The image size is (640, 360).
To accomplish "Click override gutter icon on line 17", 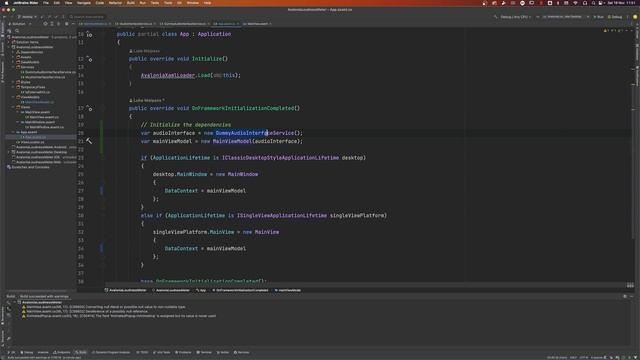I will [89, 108].
